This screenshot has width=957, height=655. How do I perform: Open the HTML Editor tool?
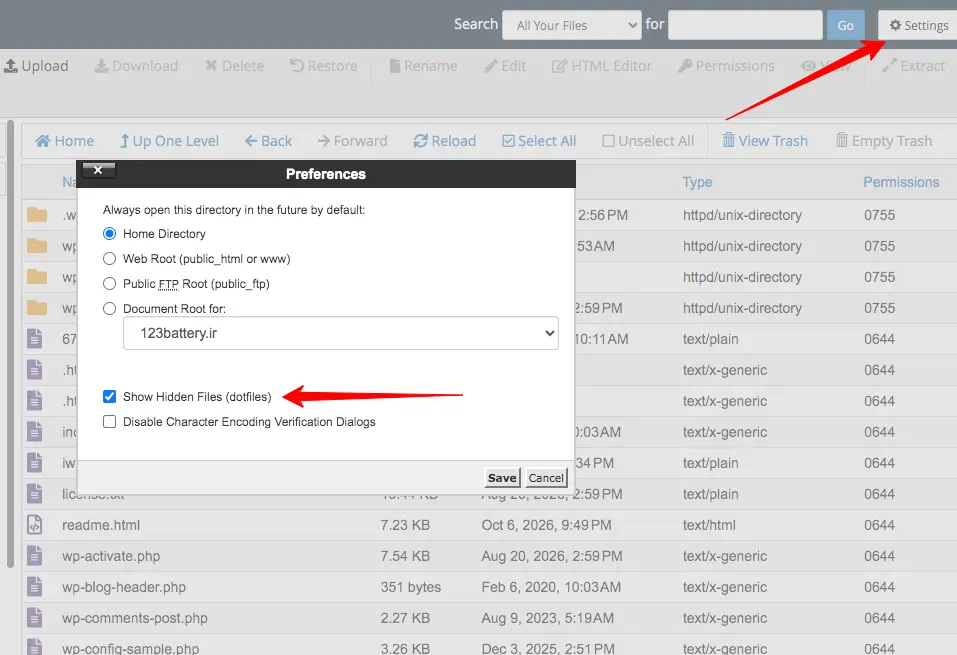point(602,66)
